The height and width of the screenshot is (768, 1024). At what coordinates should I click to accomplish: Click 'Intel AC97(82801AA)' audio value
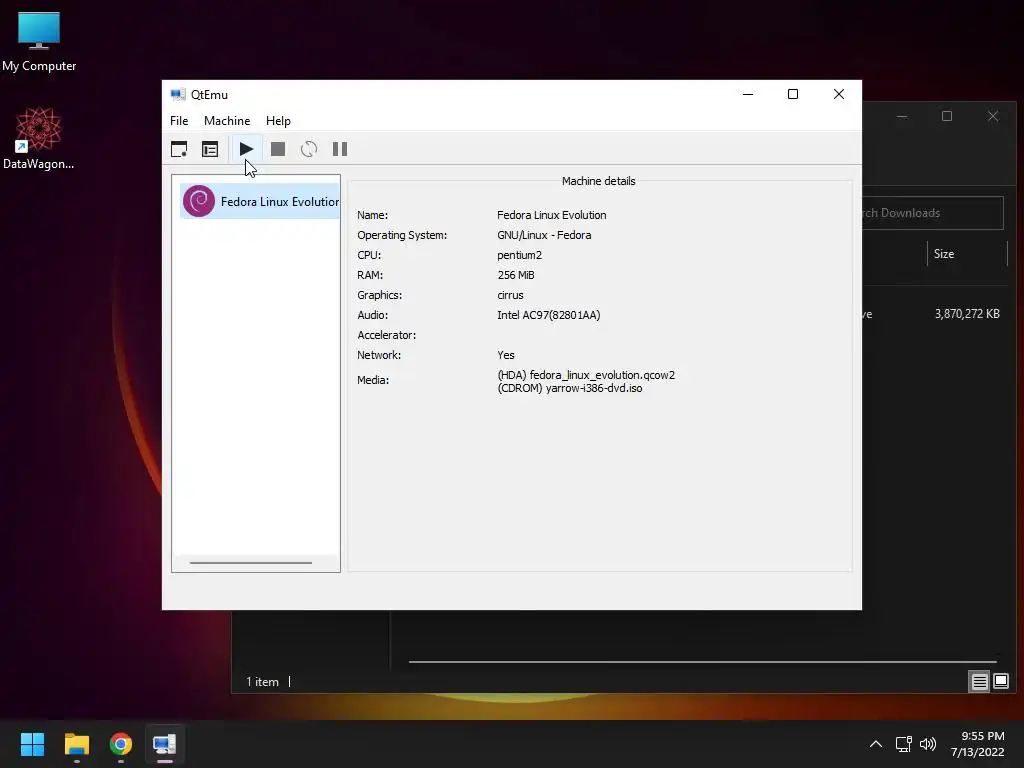click(x=549, y=315)
